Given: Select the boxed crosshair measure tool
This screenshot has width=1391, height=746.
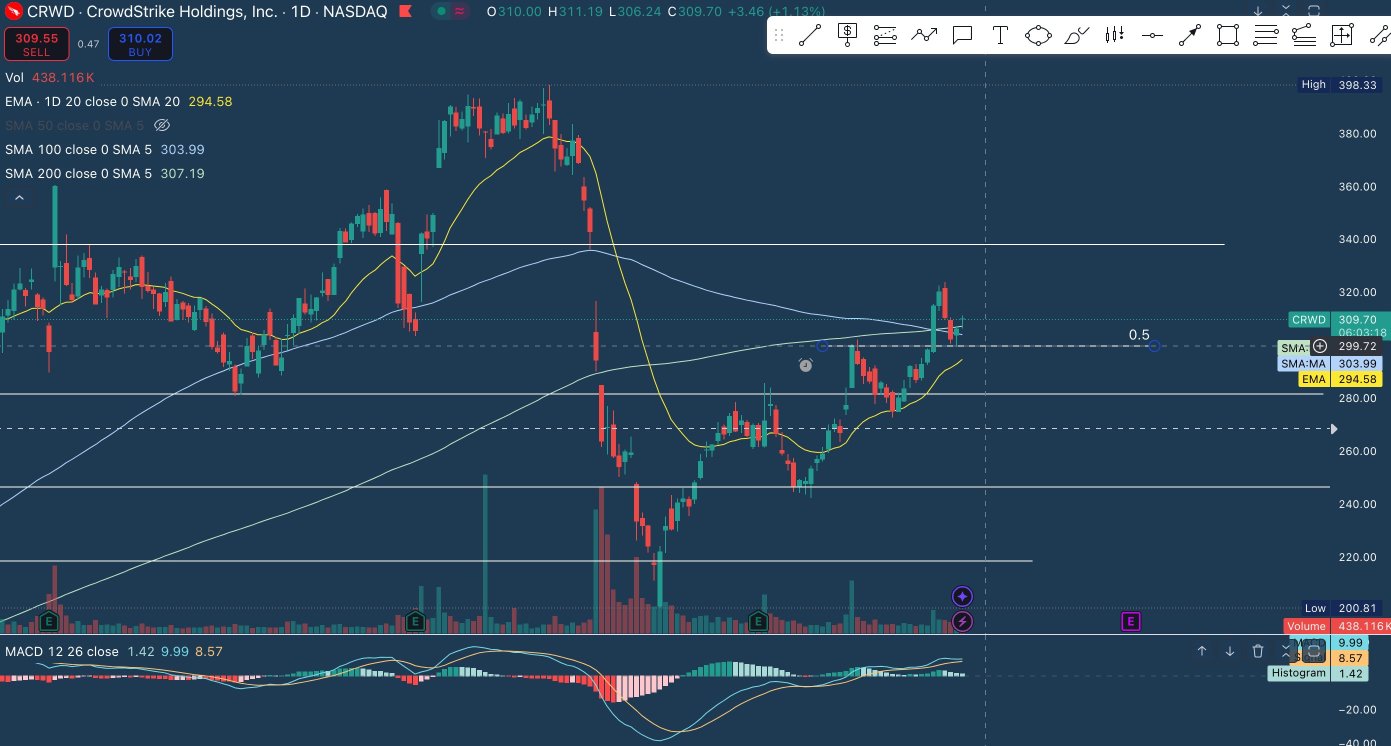Looking at the screenshot, I should 1341,36.
